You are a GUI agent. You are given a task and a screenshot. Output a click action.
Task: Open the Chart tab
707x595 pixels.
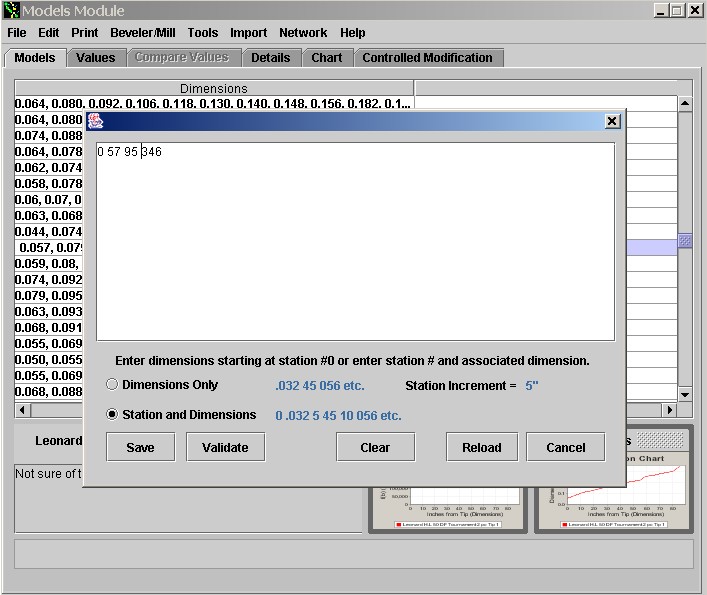click(x=326, y=58)
